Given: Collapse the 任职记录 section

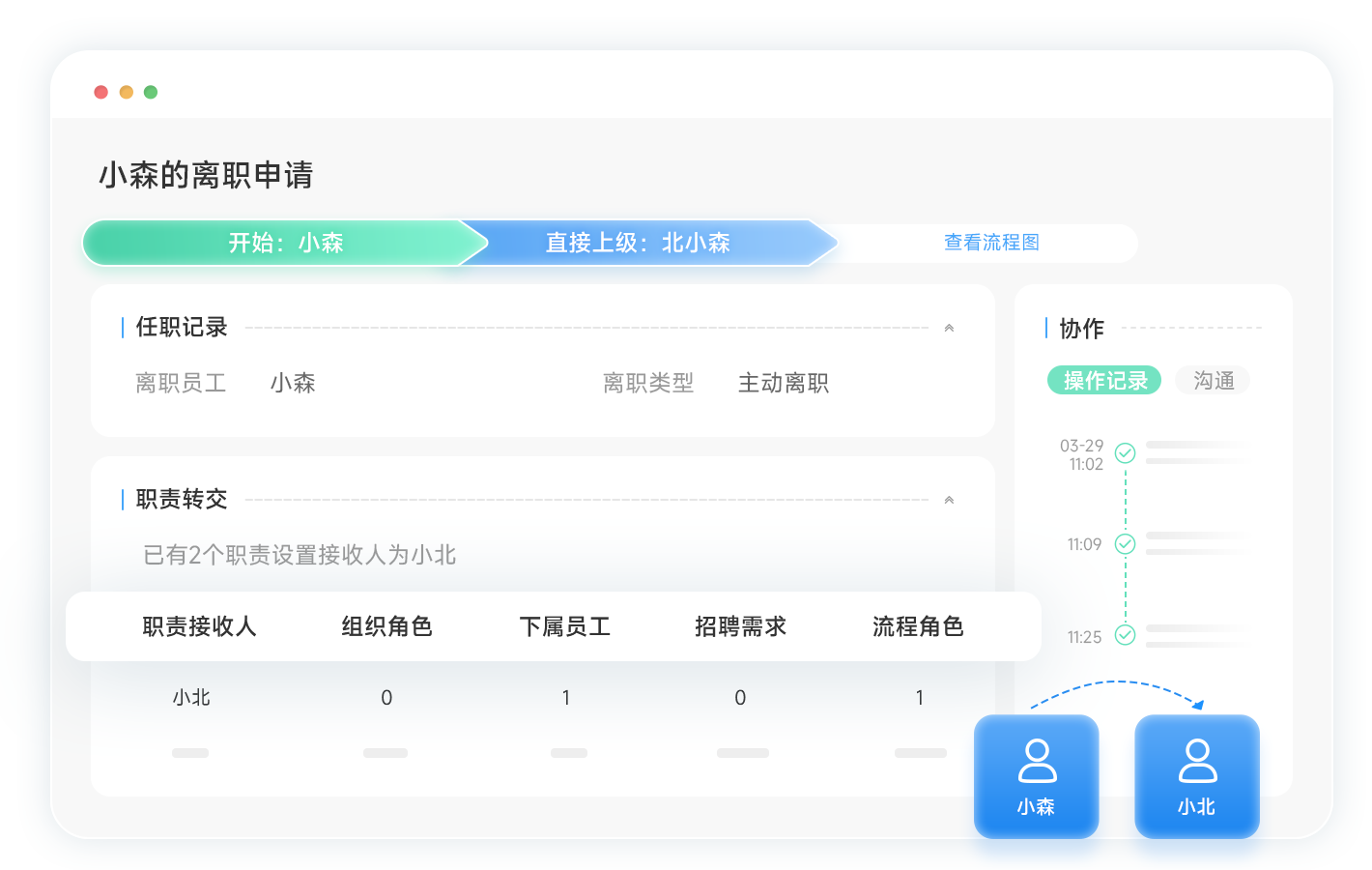Looking at the screenshot, I should [949, 329].
